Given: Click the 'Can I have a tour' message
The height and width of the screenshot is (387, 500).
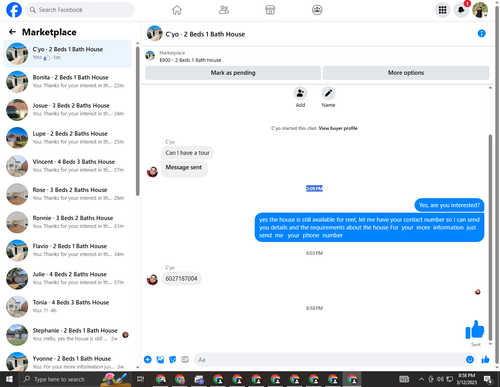Looking at the screenshot, I should click(187, 153).
